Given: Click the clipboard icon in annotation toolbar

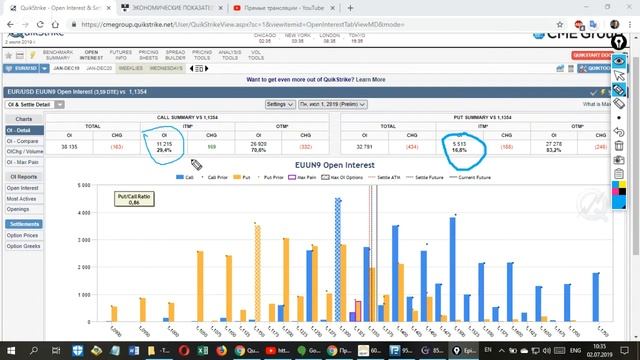Looking at the screenshot, I should [619, 173].
